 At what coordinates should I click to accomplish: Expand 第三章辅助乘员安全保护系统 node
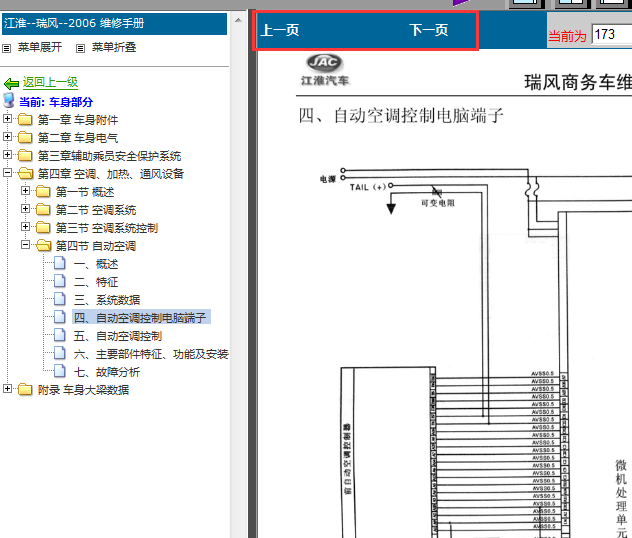tap(7, 155)
